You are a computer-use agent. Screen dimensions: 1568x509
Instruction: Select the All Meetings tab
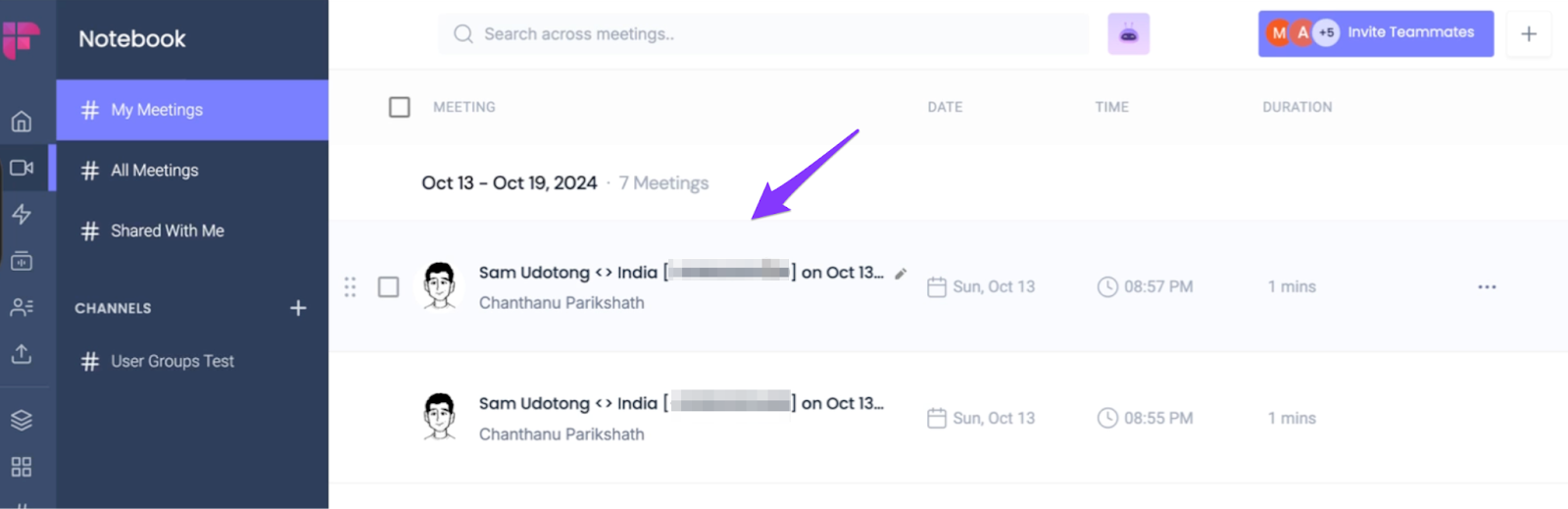tap(155, 171)
